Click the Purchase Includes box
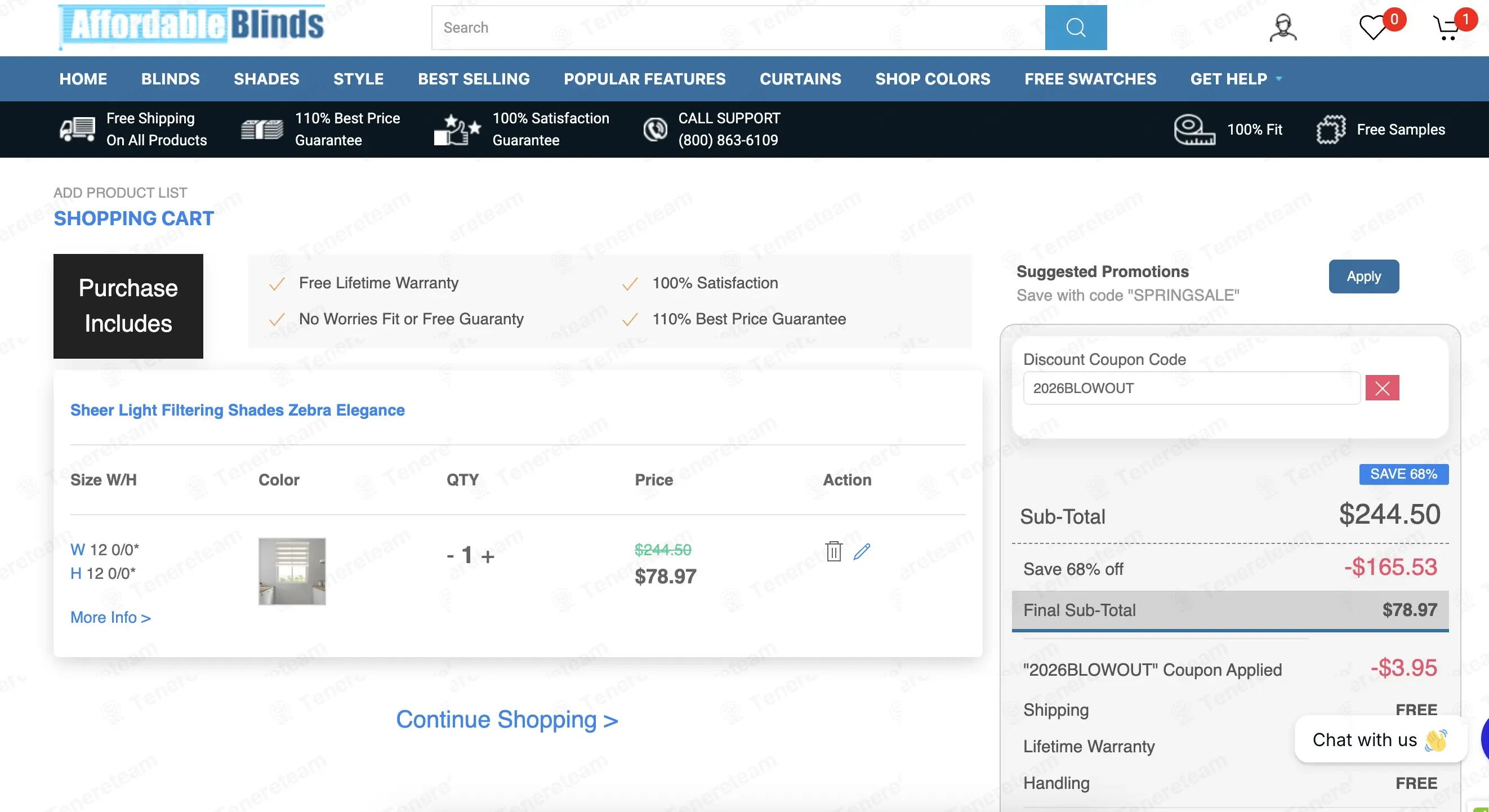Image resolution: width=1489 pixels, height=812 pixels. [128, 306]
